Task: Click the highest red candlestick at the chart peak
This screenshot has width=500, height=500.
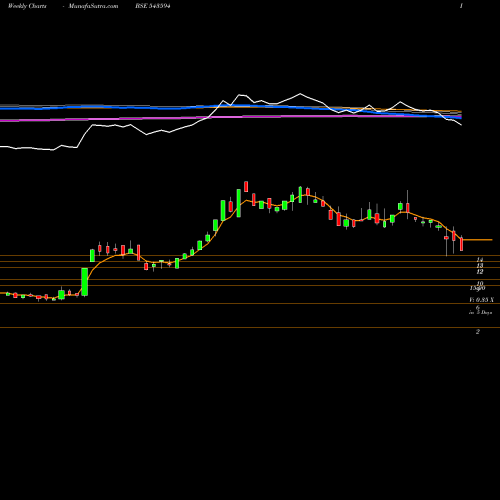Action: pyautogui.click(x=246, y=186)
